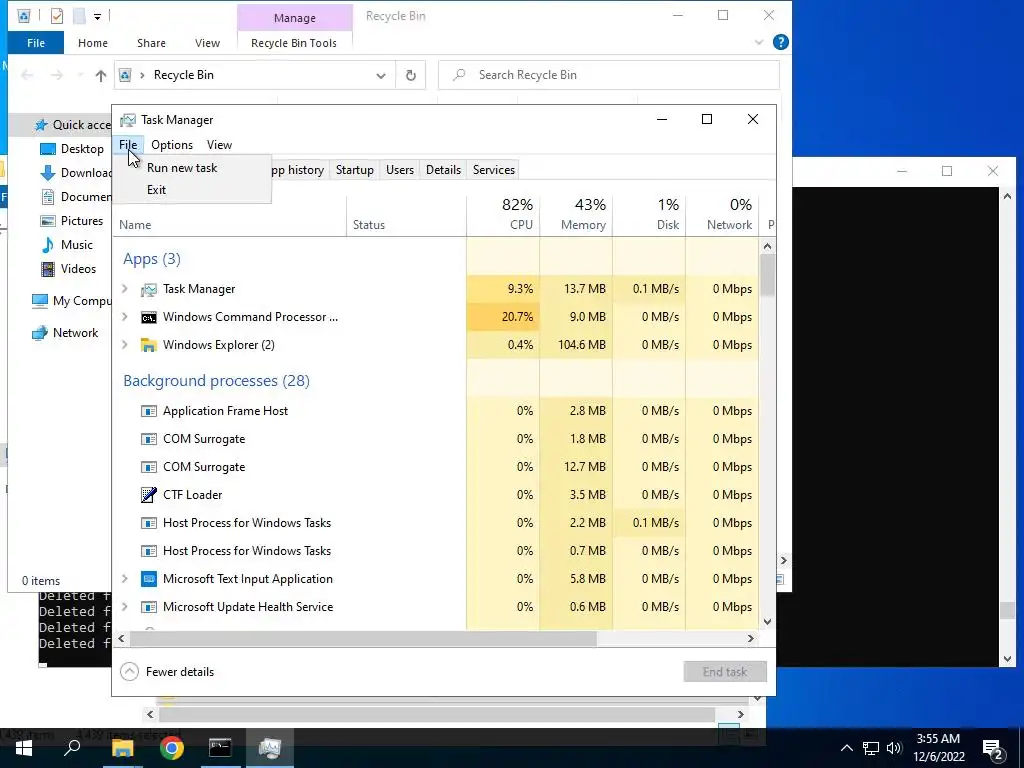
Task: Select Network in Explorer sidebar
Action: (x=65, y=332)
